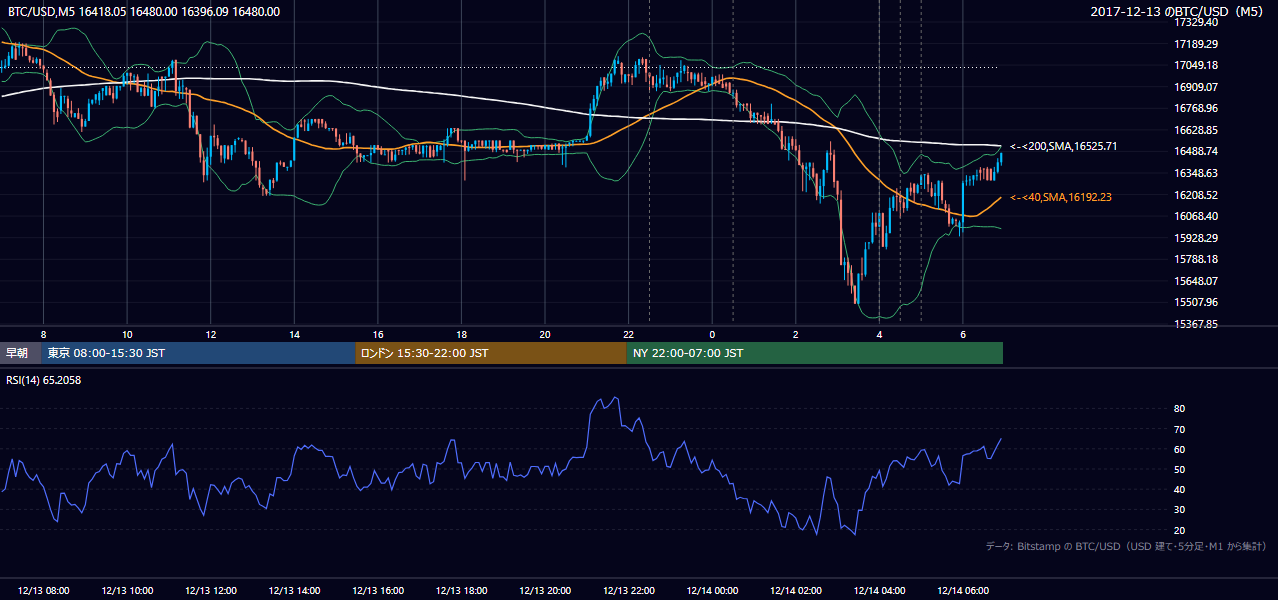This screenshot has height=600, width=1278.
Task: Click the 12/13 18:00 time axis label
Action: point(461,590)
